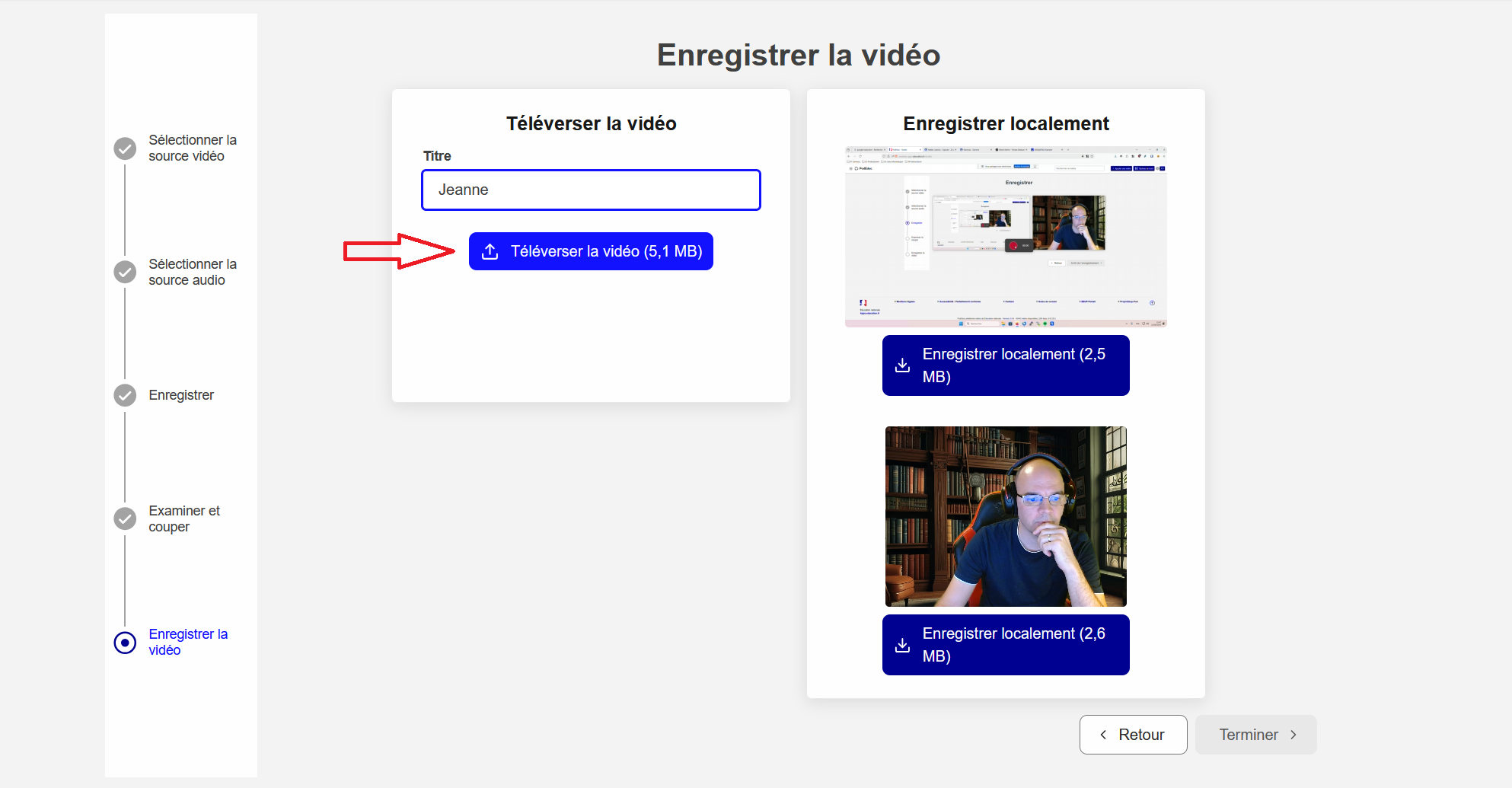Image resolution: width=1512 pixels, height=788 pixels.
Task: Click the checkmark circle for Examiner et couper
Action: pos(125,518)
